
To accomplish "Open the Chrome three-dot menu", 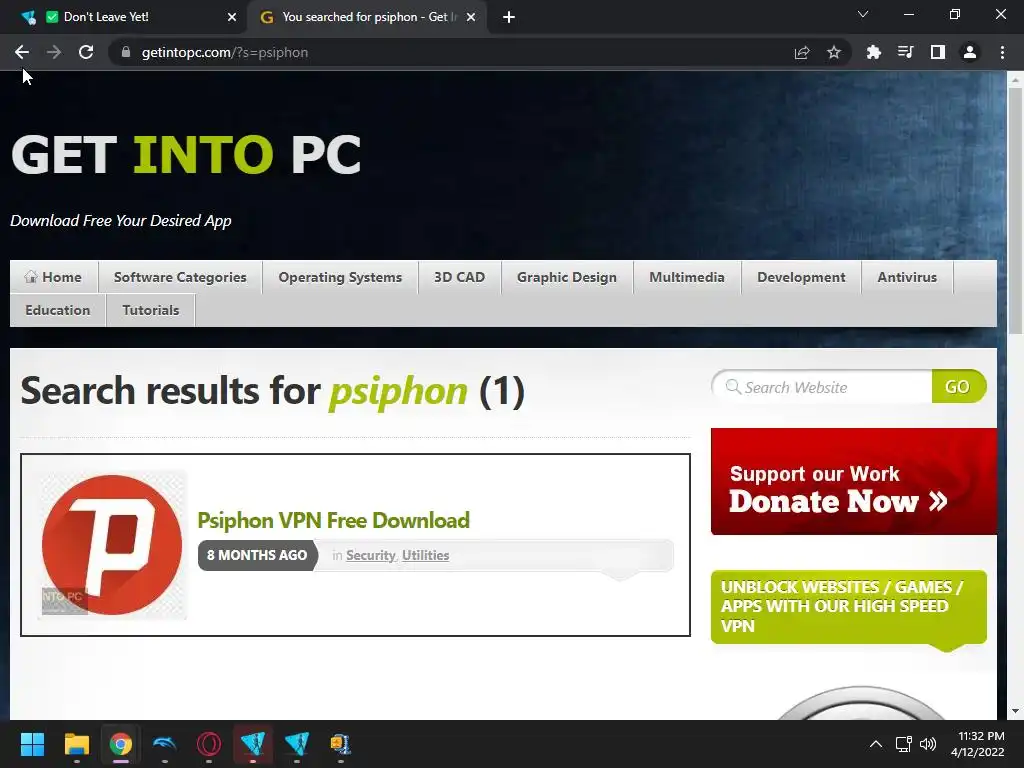I will pos(1002,52).
